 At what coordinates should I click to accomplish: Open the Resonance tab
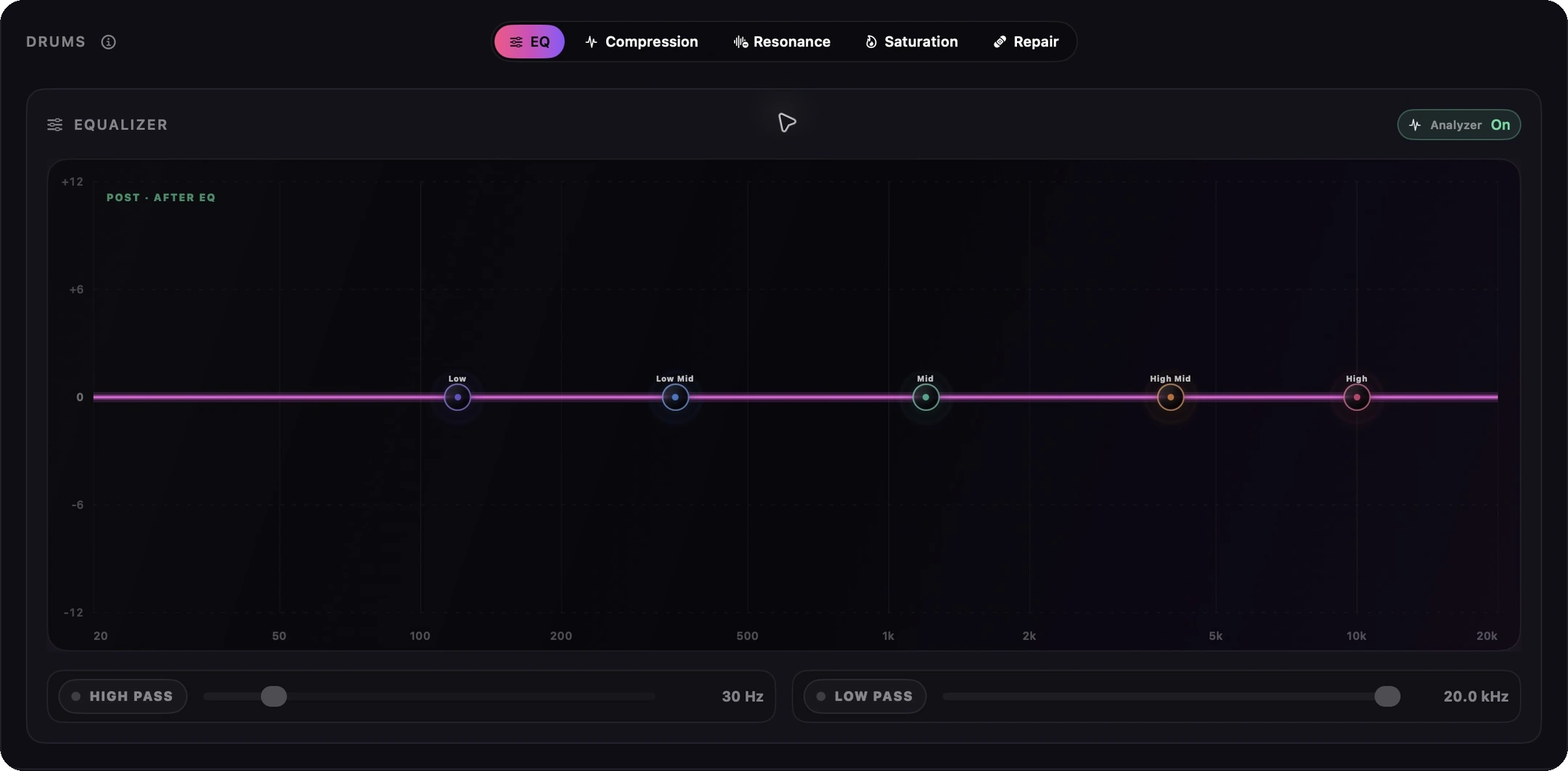point(782,41)
